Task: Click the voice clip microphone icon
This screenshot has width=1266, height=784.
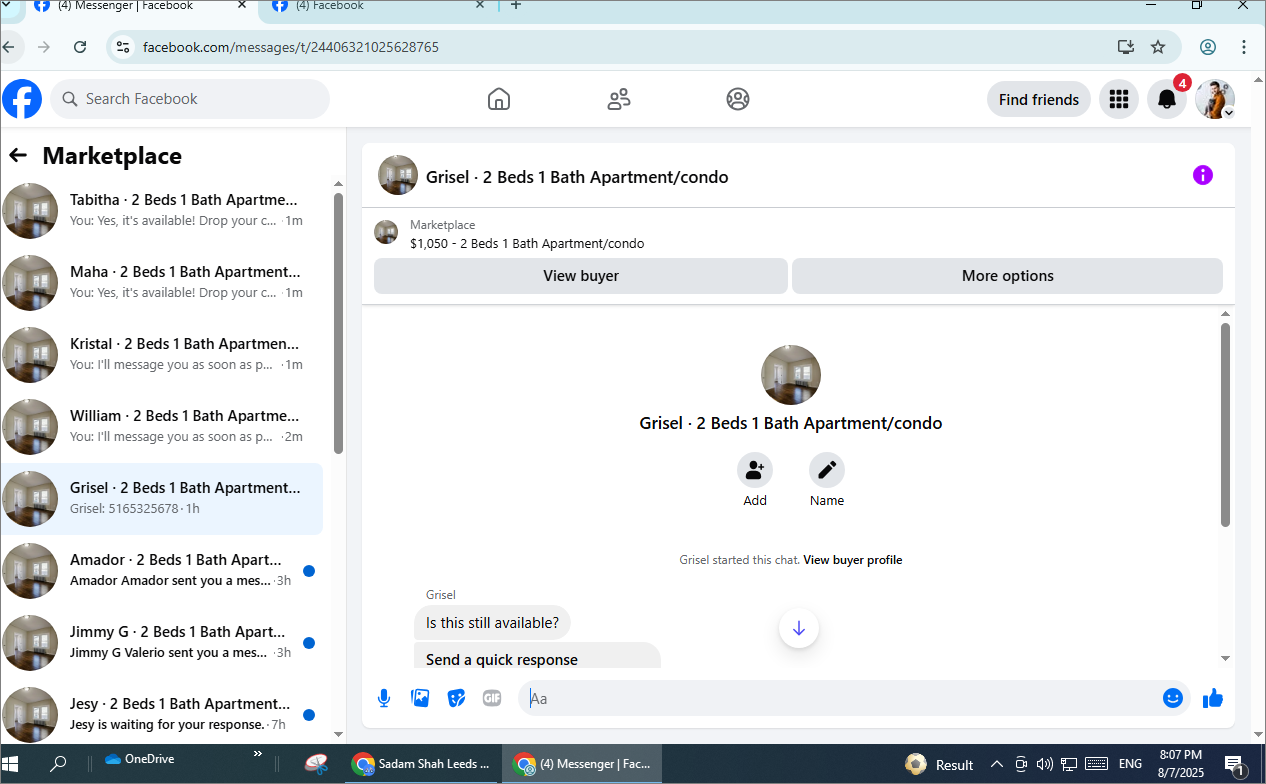Action: tap(383, 698)
